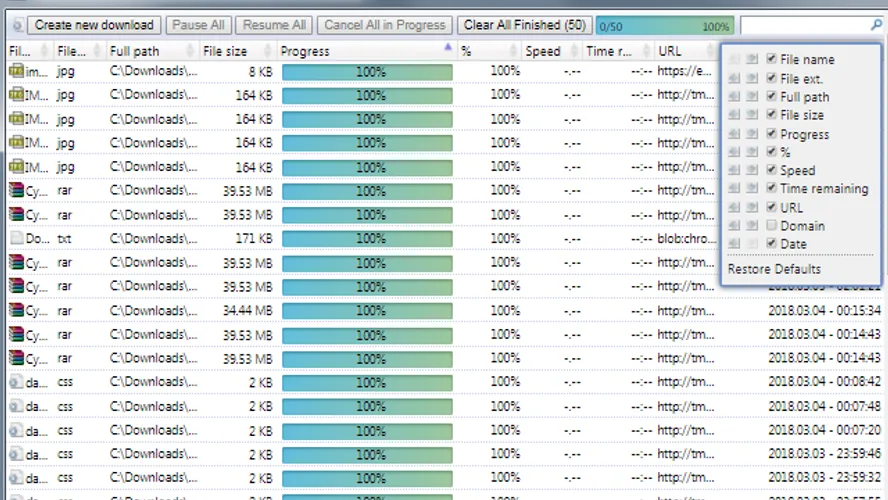
Task: Move the Speed column right
Action: pos(752,170)
